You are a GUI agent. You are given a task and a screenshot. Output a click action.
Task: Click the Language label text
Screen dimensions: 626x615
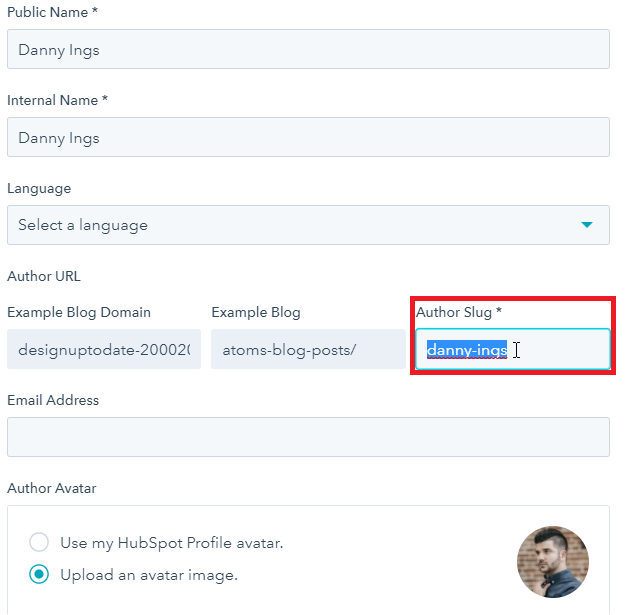[39, 188]
